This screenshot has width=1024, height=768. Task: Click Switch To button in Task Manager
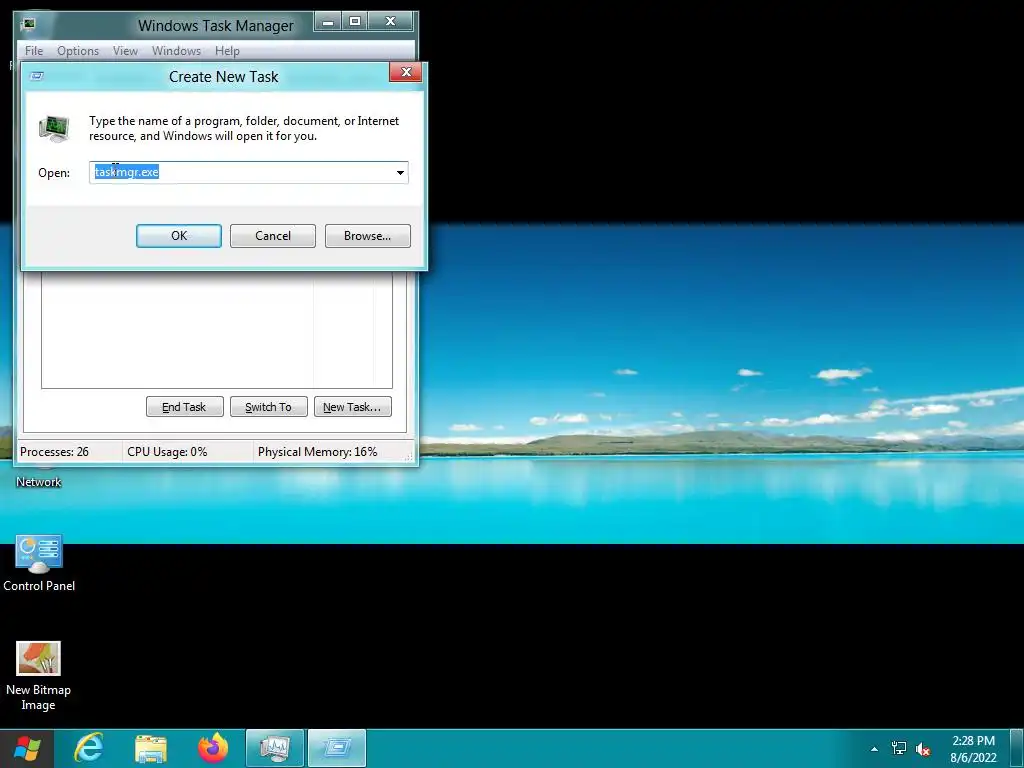tap(268, 407)
